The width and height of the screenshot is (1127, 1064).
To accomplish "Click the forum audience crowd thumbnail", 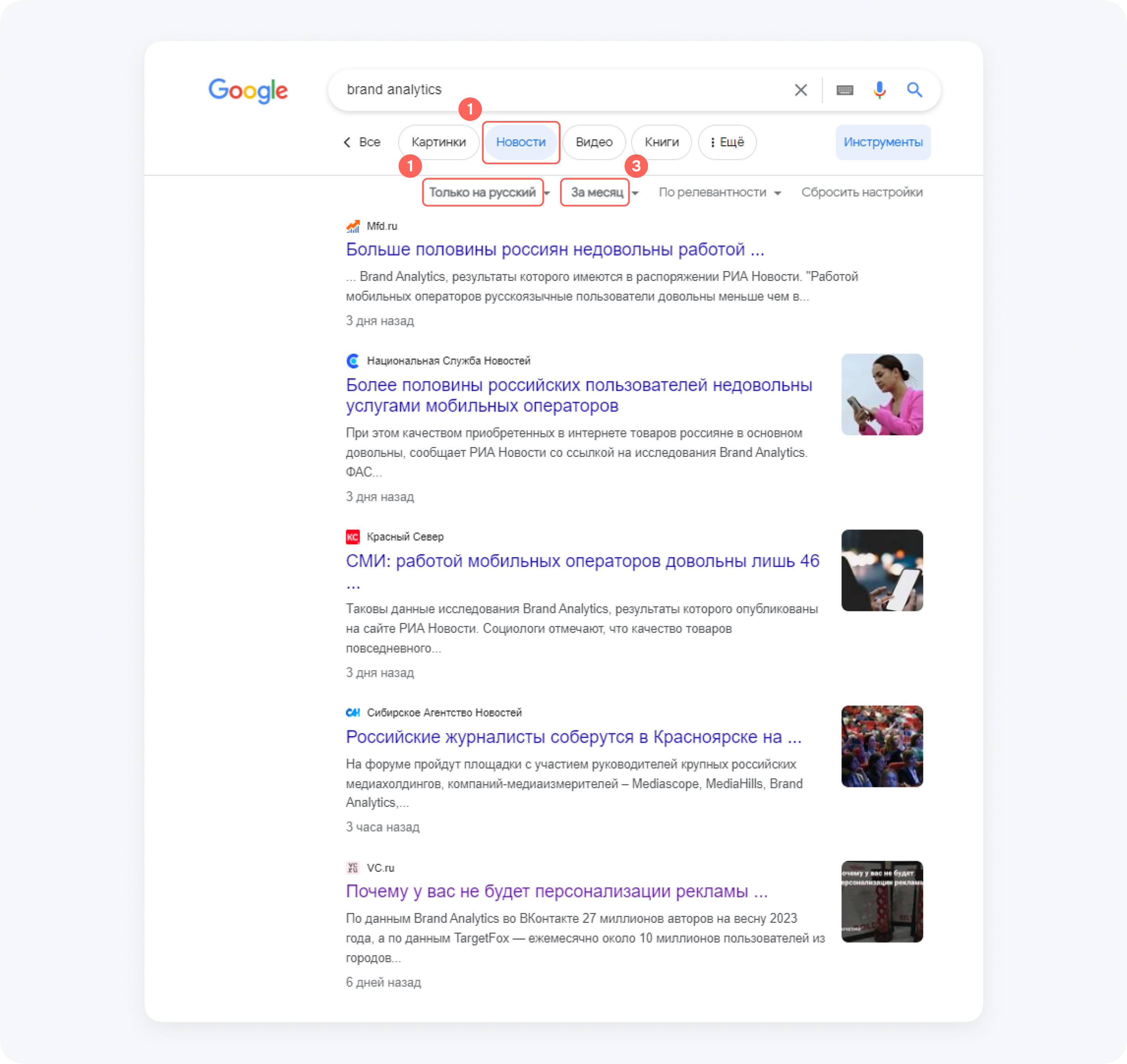I will pos(882,746).
